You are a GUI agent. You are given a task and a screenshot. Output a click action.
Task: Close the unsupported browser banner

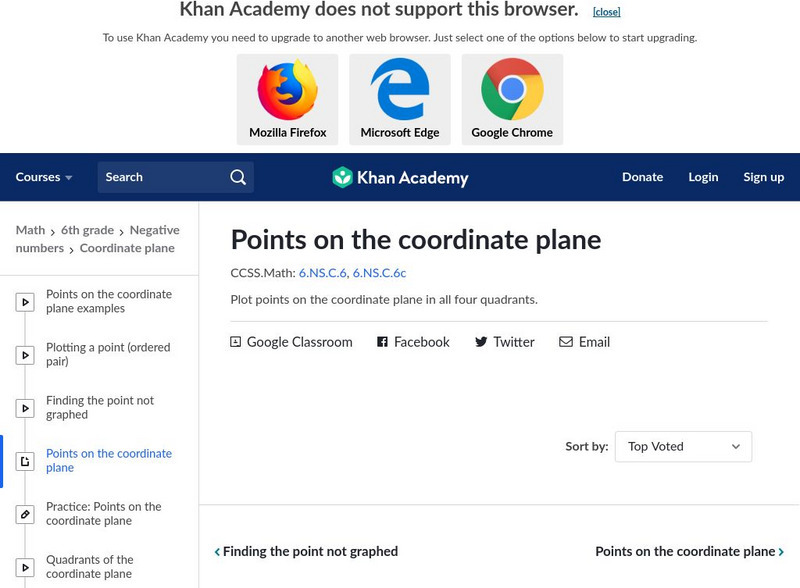point(606,12)
